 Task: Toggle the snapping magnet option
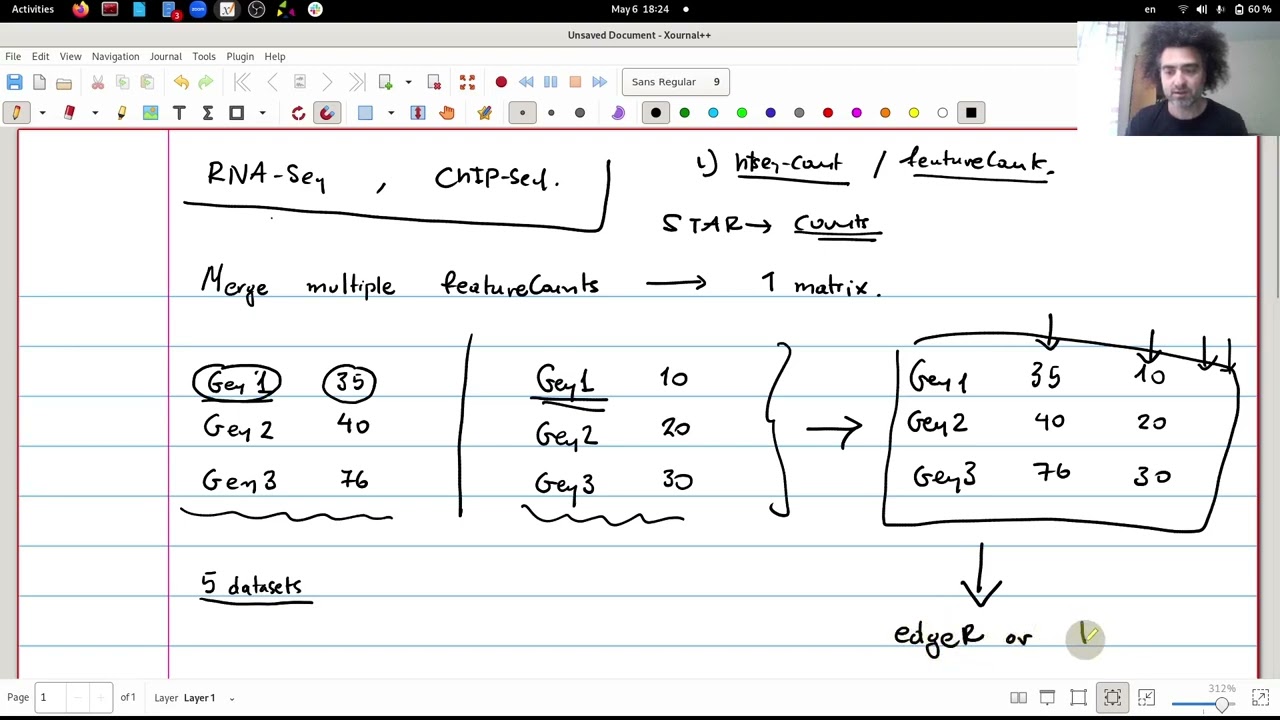click(327, 113)
